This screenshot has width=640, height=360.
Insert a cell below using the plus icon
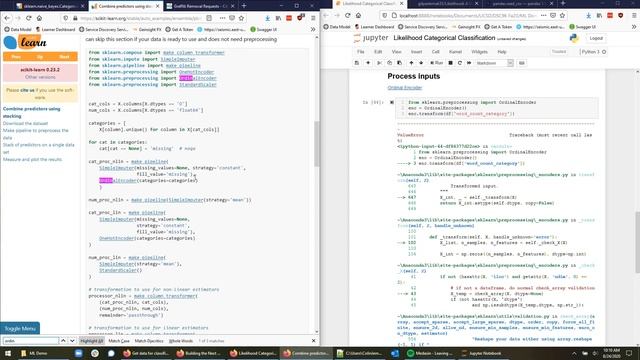368,63
